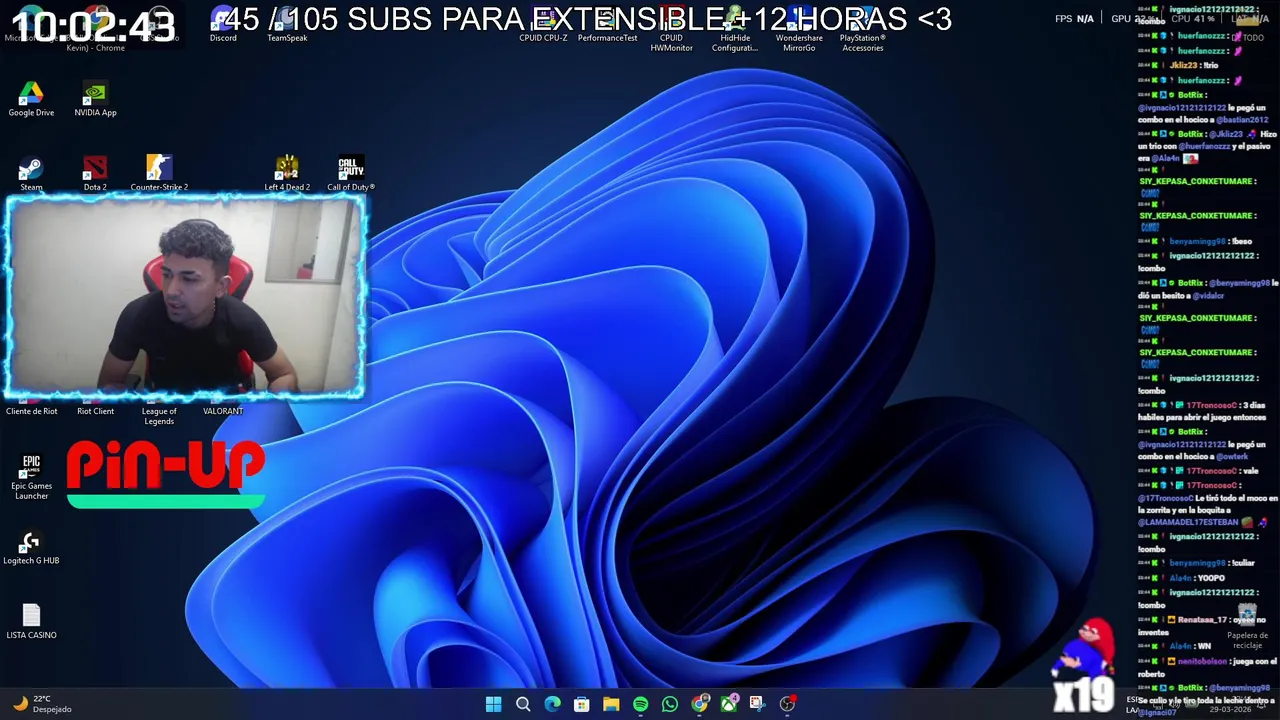This screenshot has width=1280, height=720.
Task: Select the LISTA CASINO text file
Action: 31,622
